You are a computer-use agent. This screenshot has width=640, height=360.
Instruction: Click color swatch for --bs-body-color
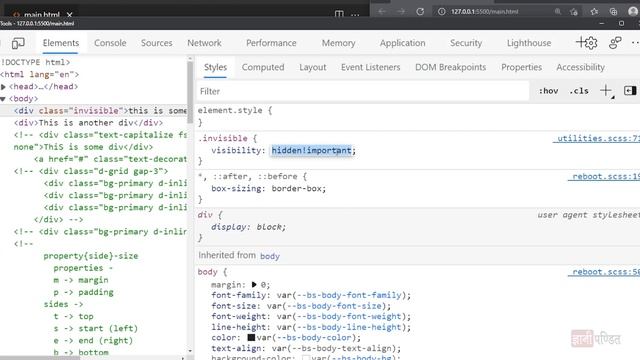click(251, 338)
